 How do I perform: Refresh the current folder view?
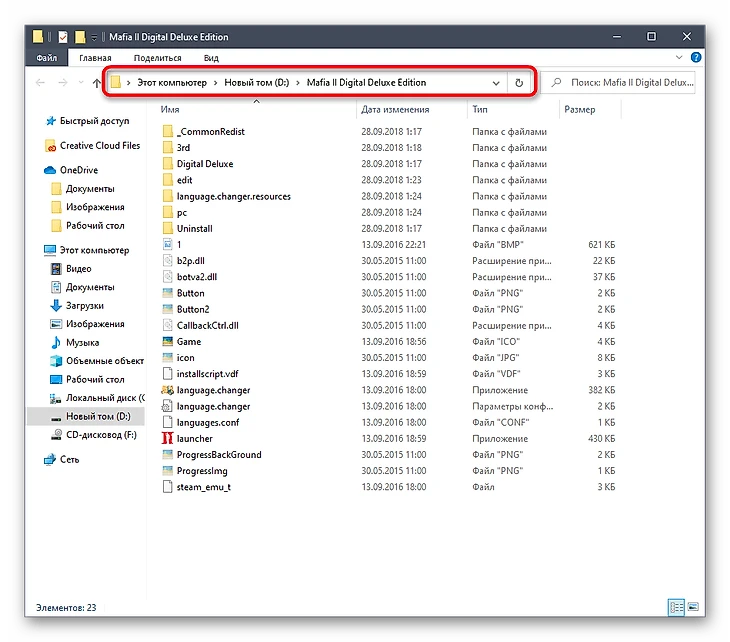pos(519,83)
